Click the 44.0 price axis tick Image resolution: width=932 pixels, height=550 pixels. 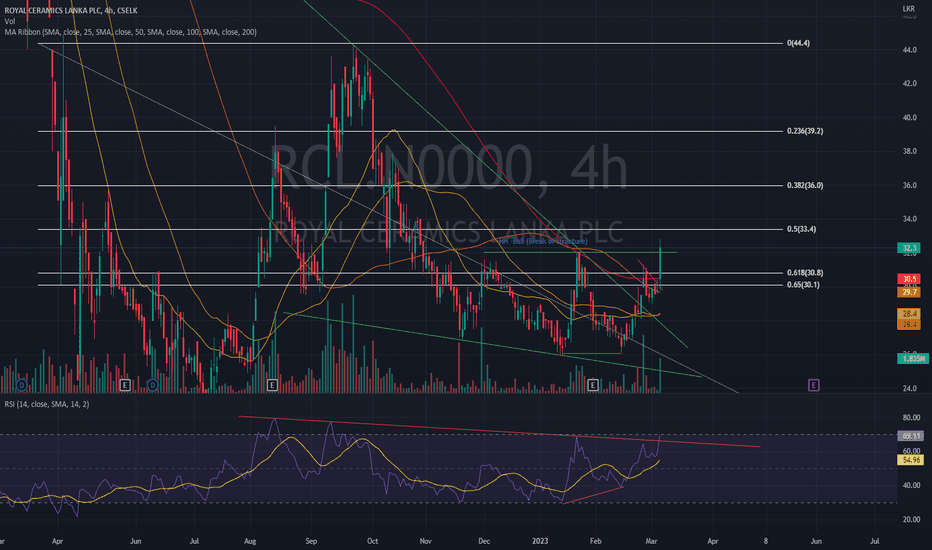909,50
